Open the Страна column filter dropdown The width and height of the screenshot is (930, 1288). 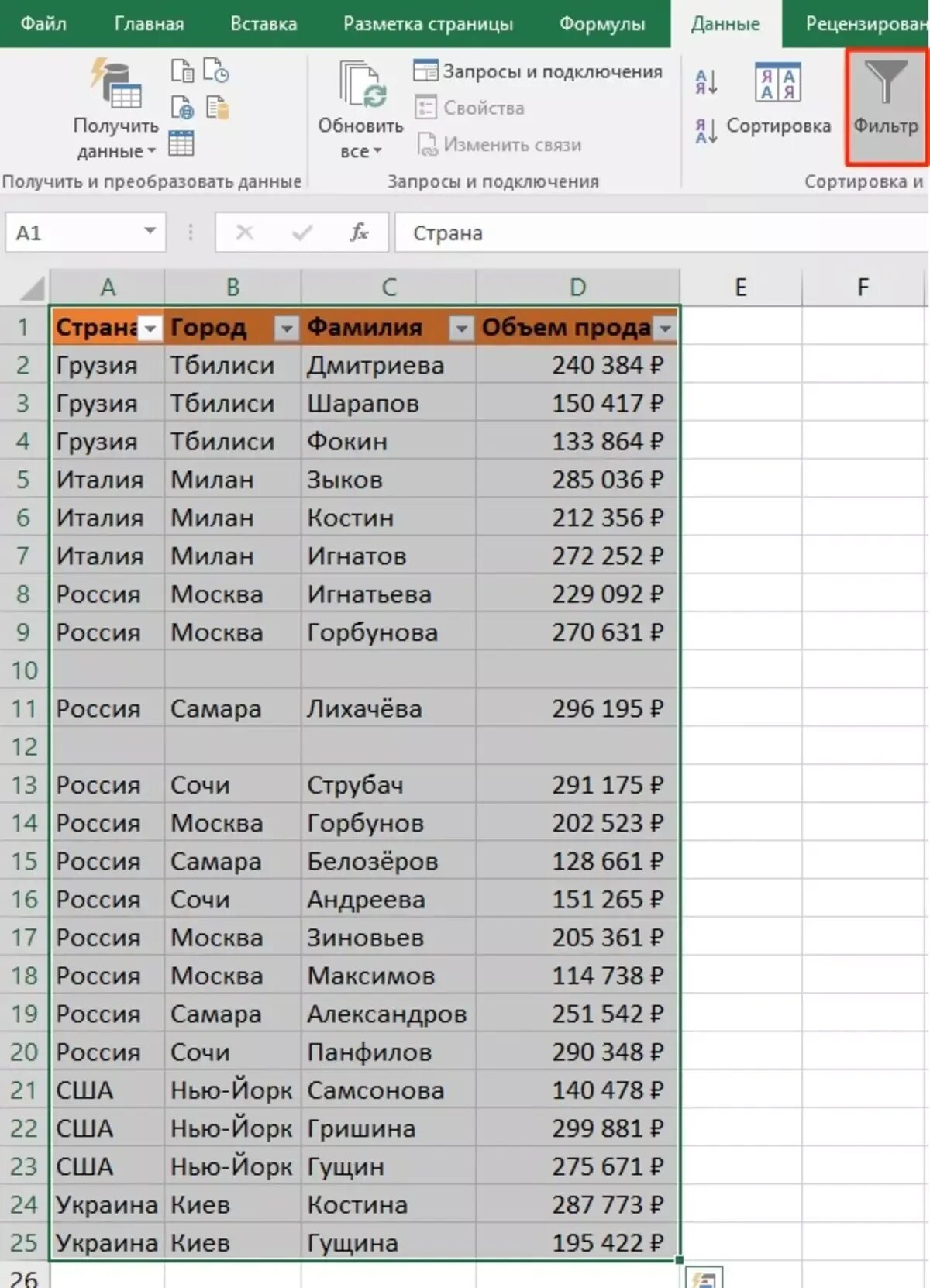tap(150, 329)
